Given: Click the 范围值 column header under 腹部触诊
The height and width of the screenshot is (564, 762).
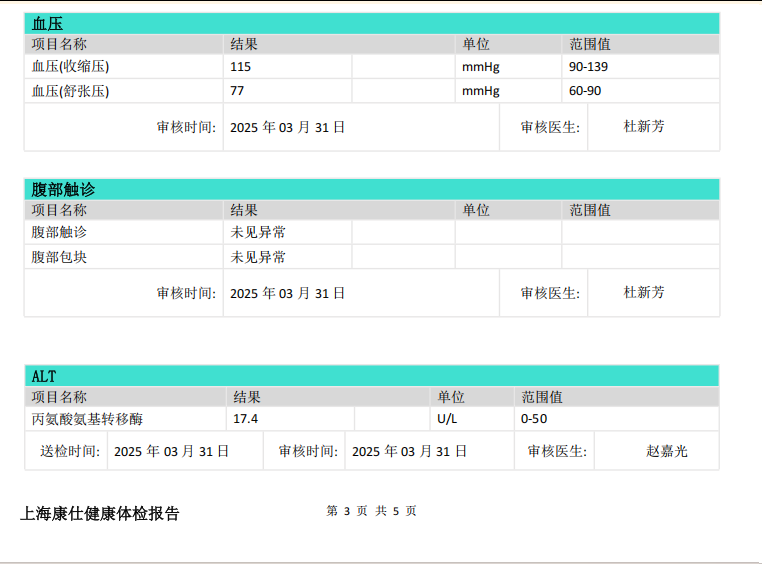Looking at the screenshot, I should click(590, 210).
